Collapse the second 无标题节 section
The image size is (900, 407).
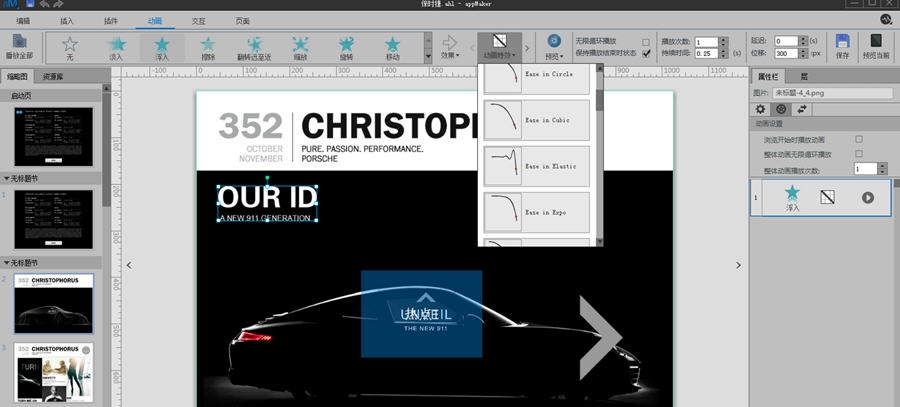6,263
